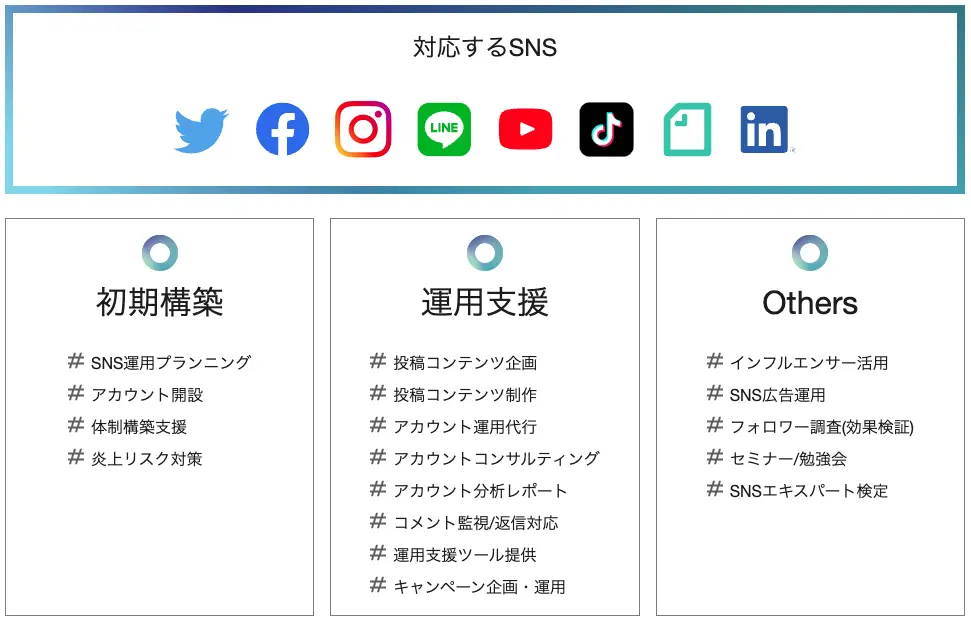
Task: Select the red YouTube play icon
Action: 525,129
